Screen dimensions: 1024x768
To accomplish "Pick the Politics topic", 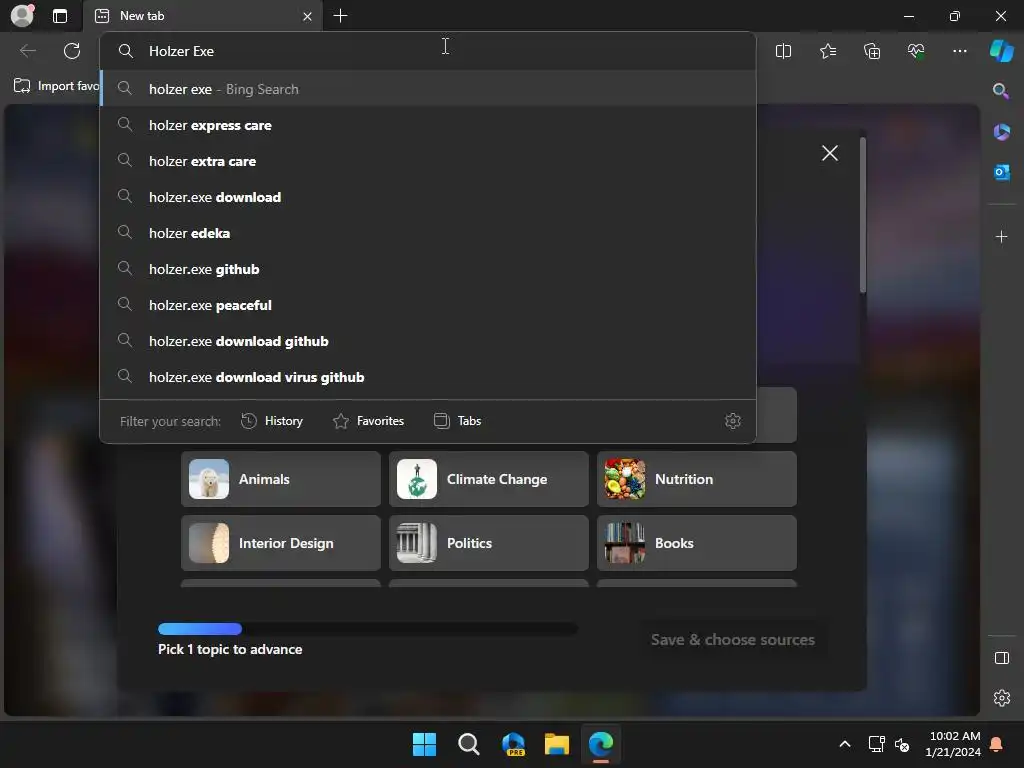I will pos(488,543).
